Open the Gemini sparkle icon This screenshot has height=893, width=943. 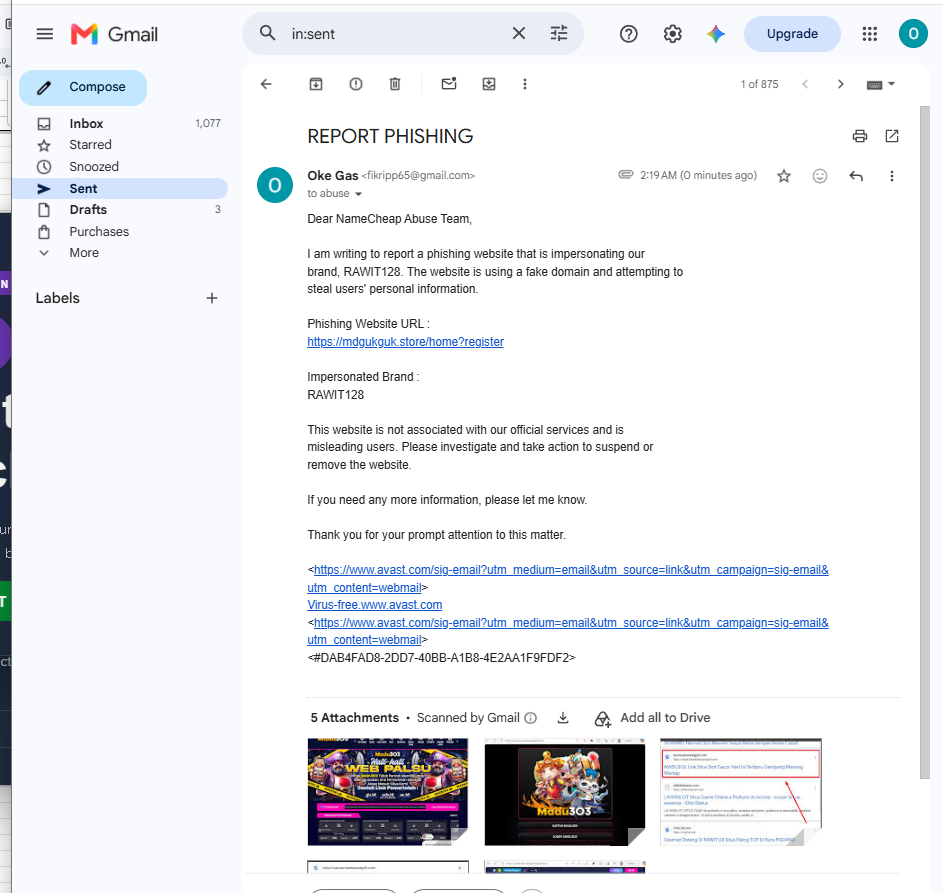pyautogui.click(x=716, y=34)
